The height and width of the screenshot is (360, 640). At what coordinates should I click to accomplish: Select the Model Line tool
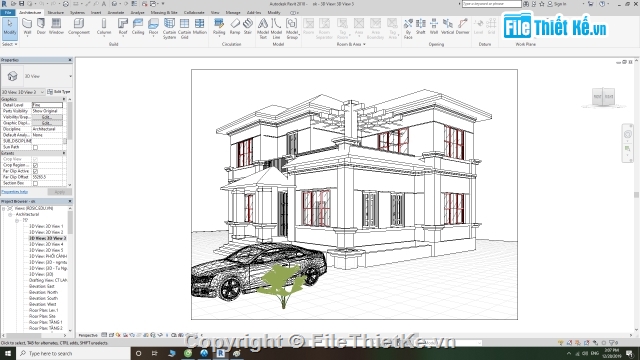pos(276,29)
